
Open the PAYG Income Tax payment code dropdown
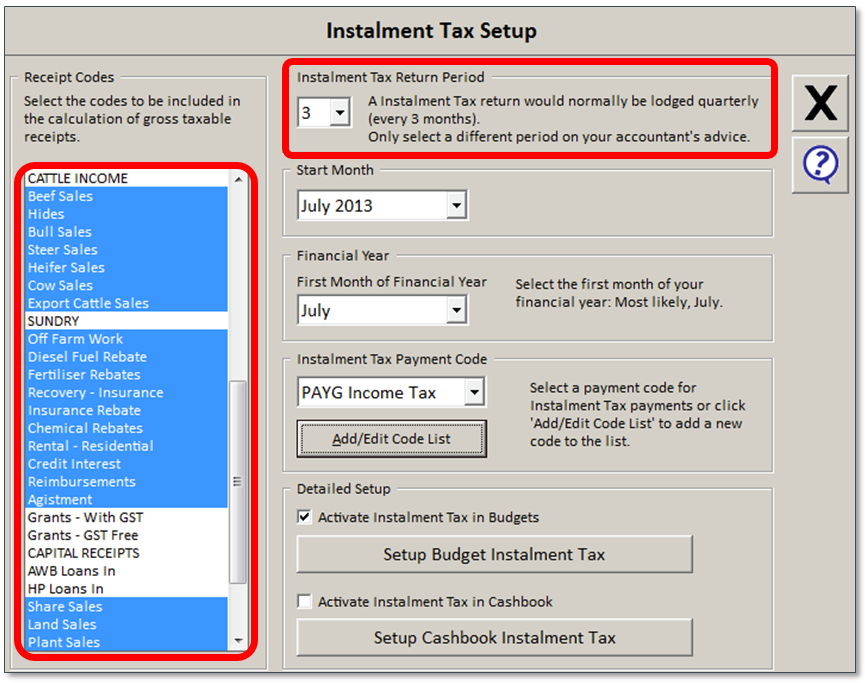(474, 392)
